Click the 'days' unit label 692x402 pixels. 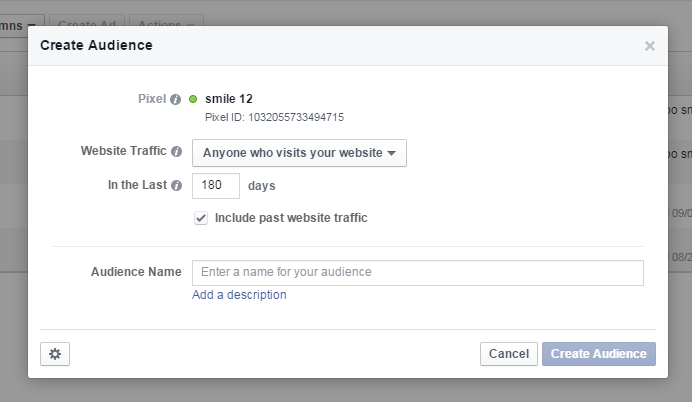(x=261, y=186)
